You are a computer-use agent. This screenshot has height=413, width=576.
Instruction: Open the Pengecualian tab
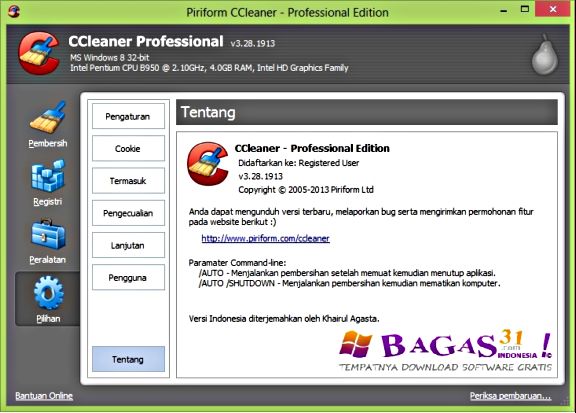pyautogui.click(x=128, y=213)
